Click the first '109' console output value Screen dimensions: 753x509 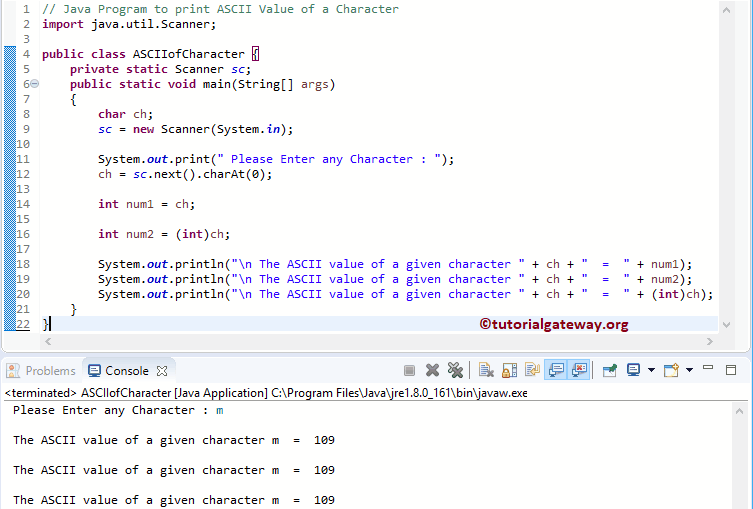324,440
